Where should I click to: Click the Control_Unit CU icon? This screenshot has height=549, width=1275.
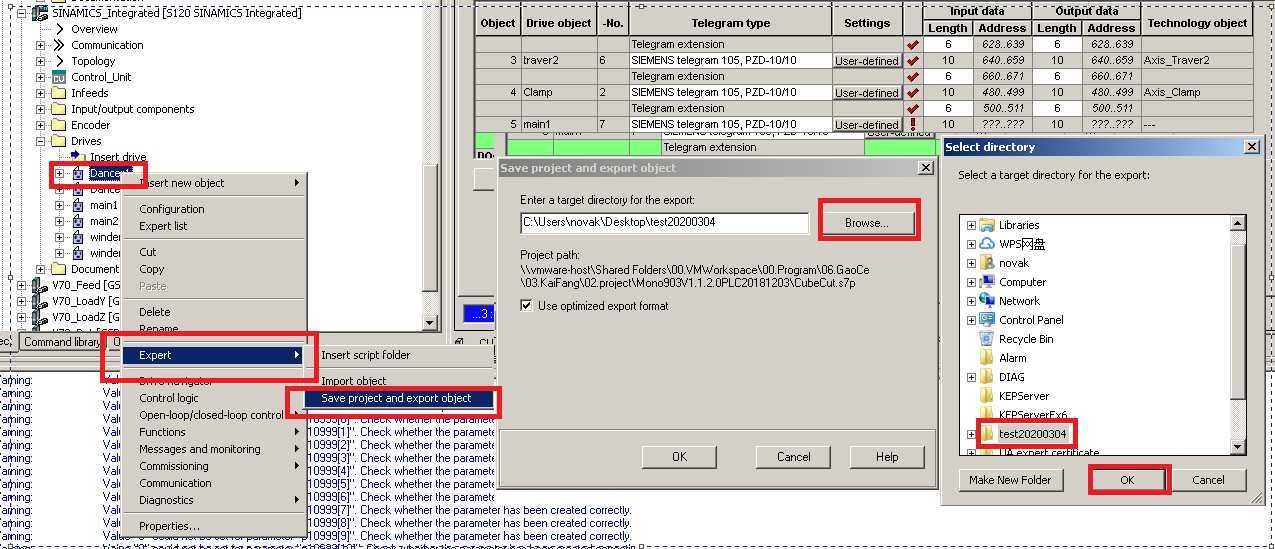(x=58, y=77)
